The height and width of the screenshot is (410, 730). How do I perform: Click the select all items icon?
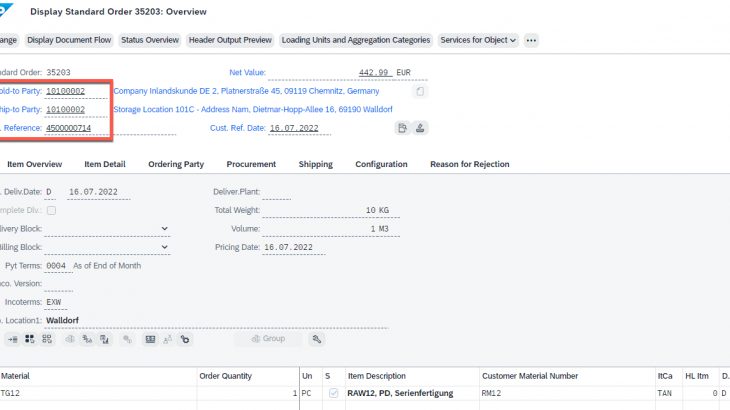click(30, 339)
